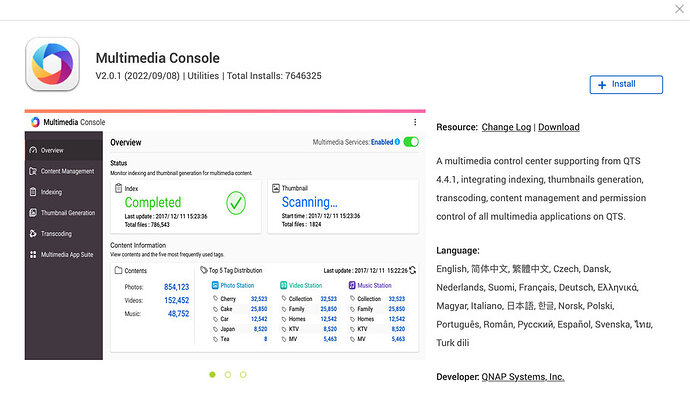Visit the QNAP Systems, Inc. developer link

click(525, 377)
